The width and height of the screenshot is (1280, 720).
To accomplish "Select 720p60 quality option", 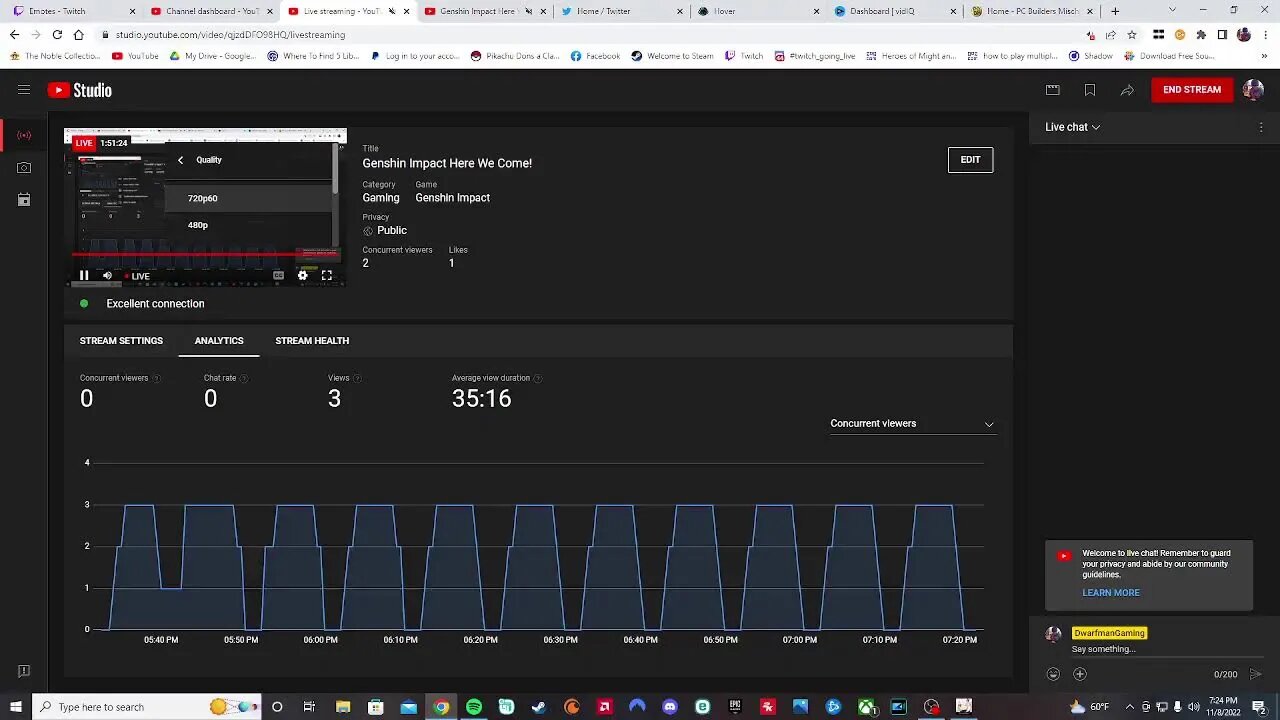I will [x=249, y=198].
